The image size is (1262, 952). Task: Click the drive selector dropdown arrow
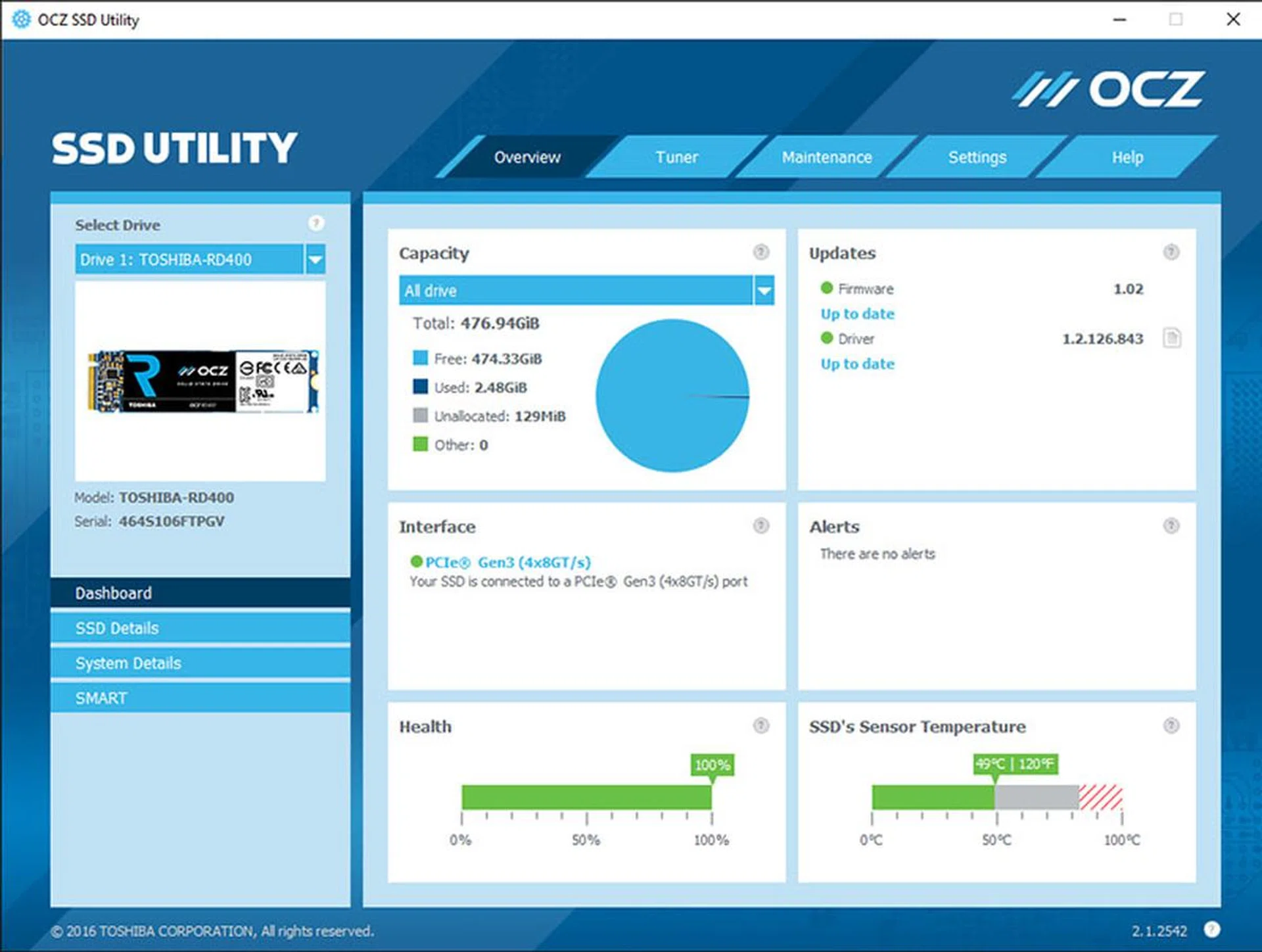(315, 260)
